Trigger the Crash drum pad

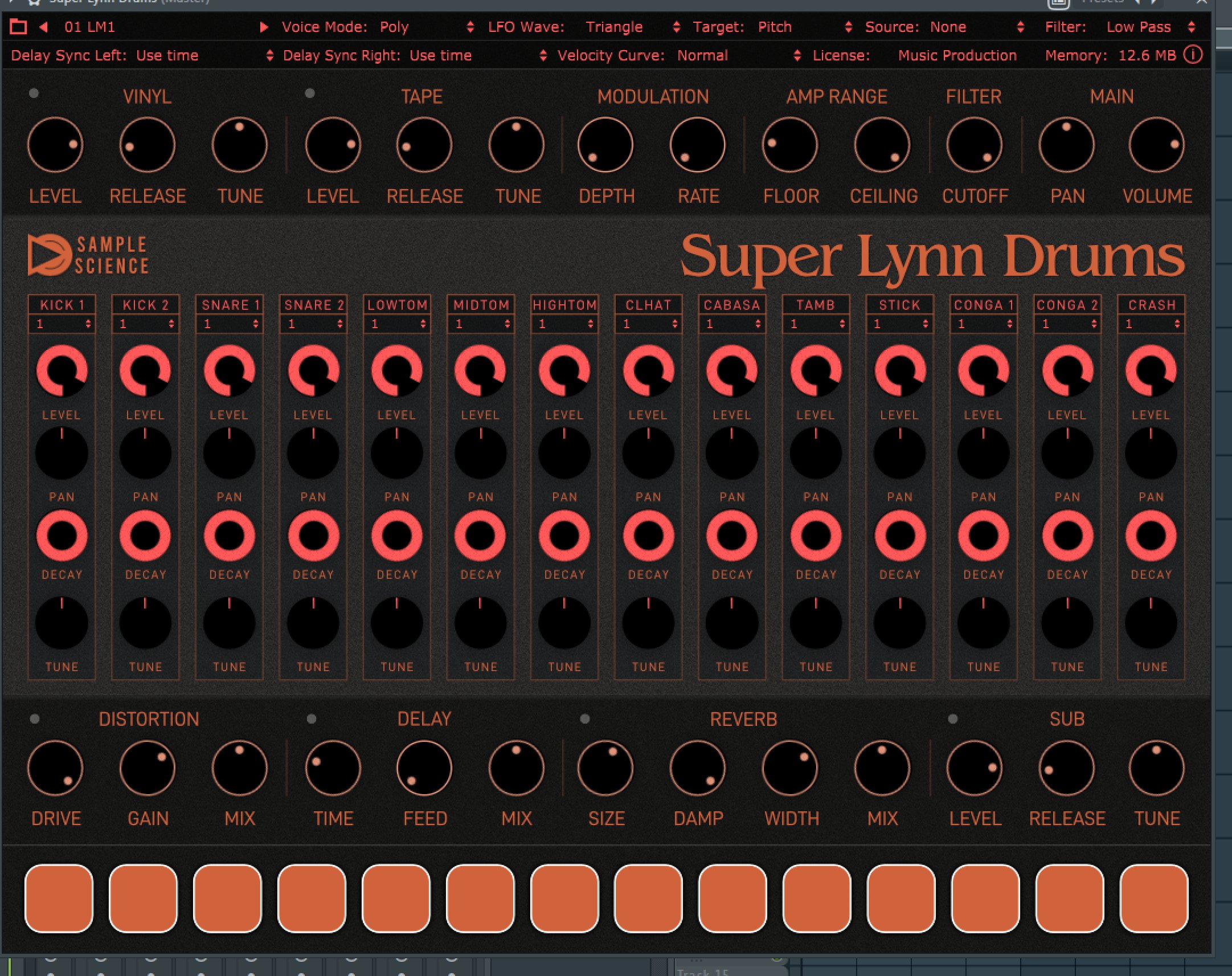1154,898
